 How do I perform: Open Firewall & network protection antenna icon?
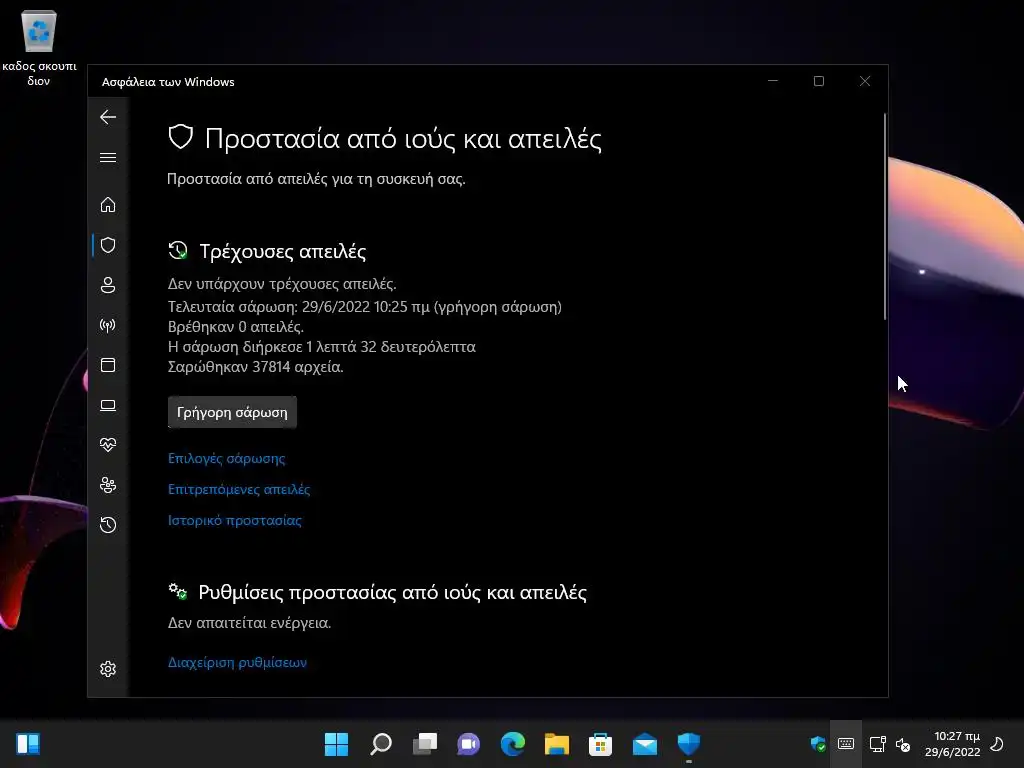coord(108,325)
